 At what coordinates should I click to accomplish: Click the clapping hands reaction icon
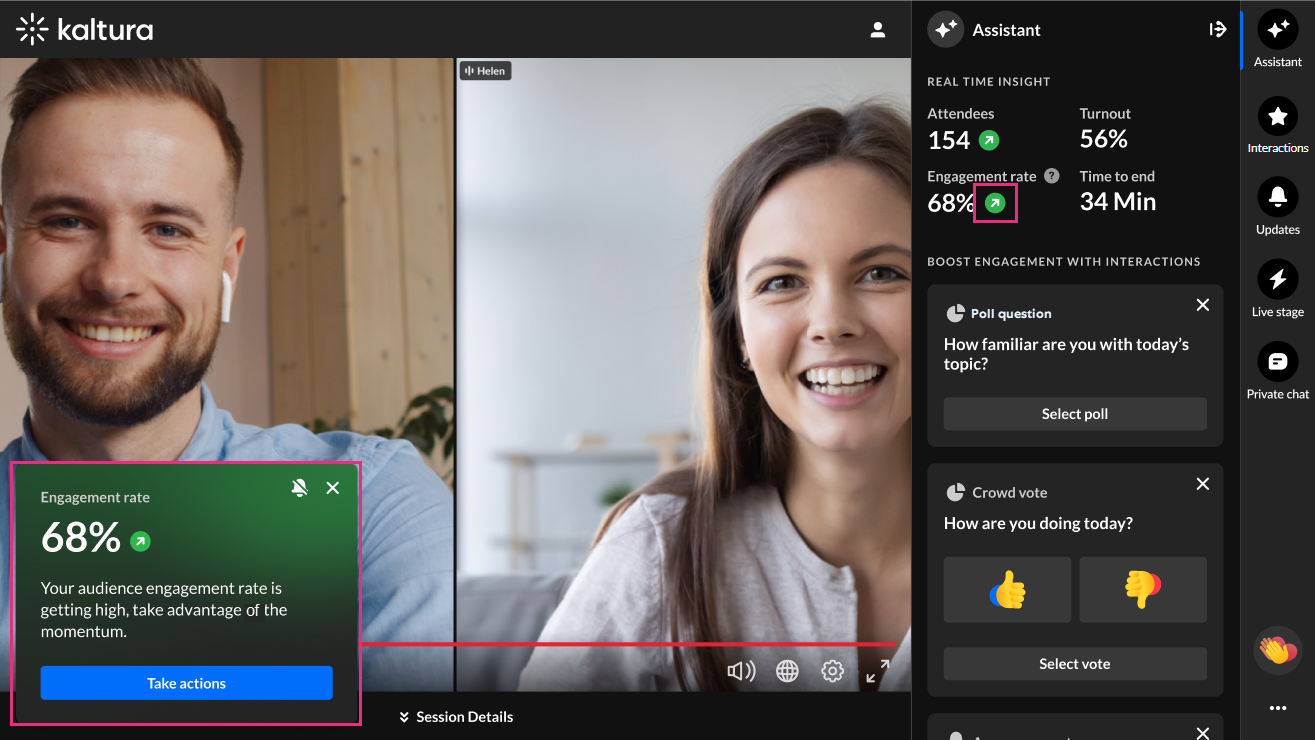(x=1277, y=651)
